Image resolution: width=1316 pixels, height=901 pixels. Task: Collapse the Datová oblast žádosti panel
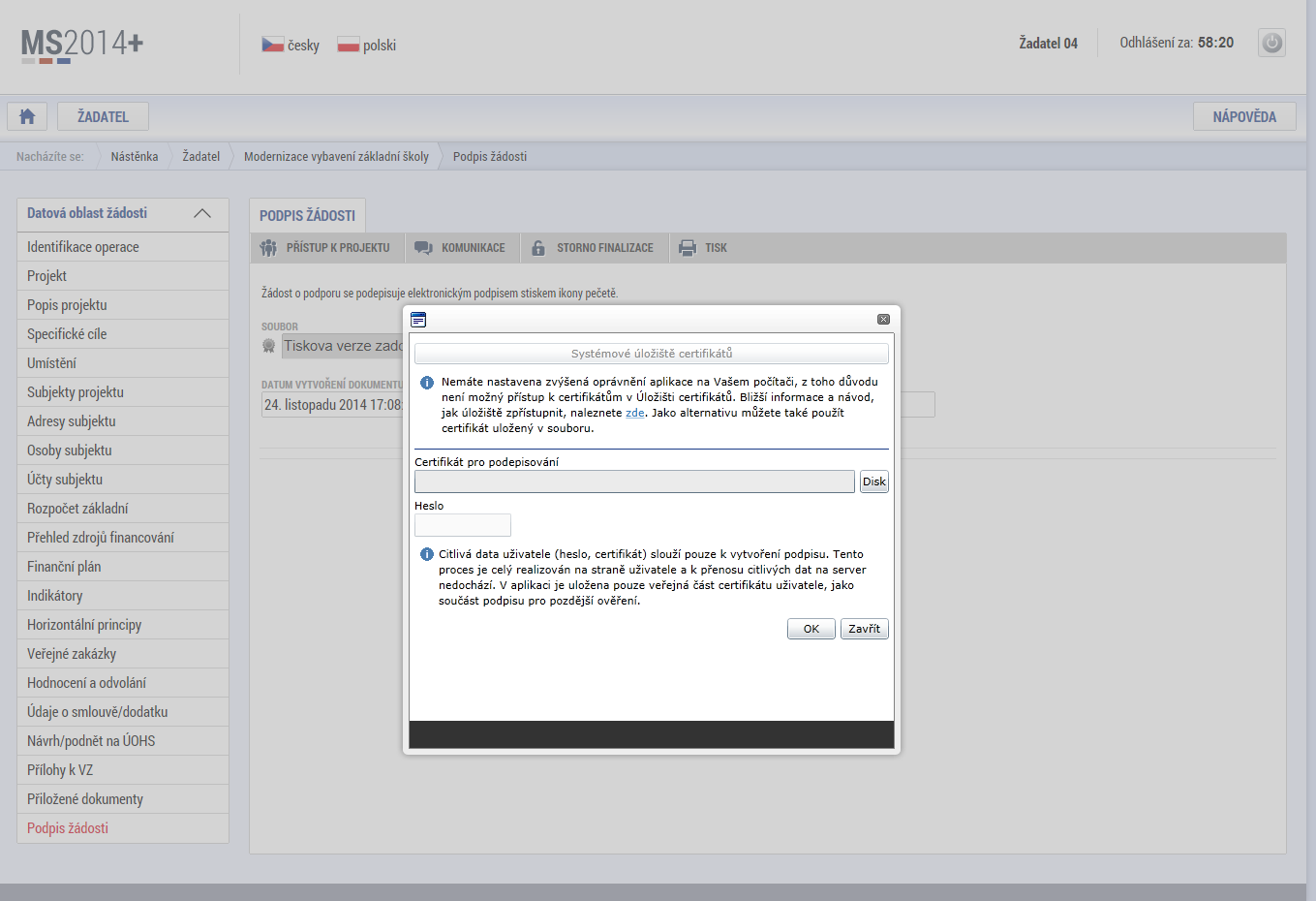(202, 213)
